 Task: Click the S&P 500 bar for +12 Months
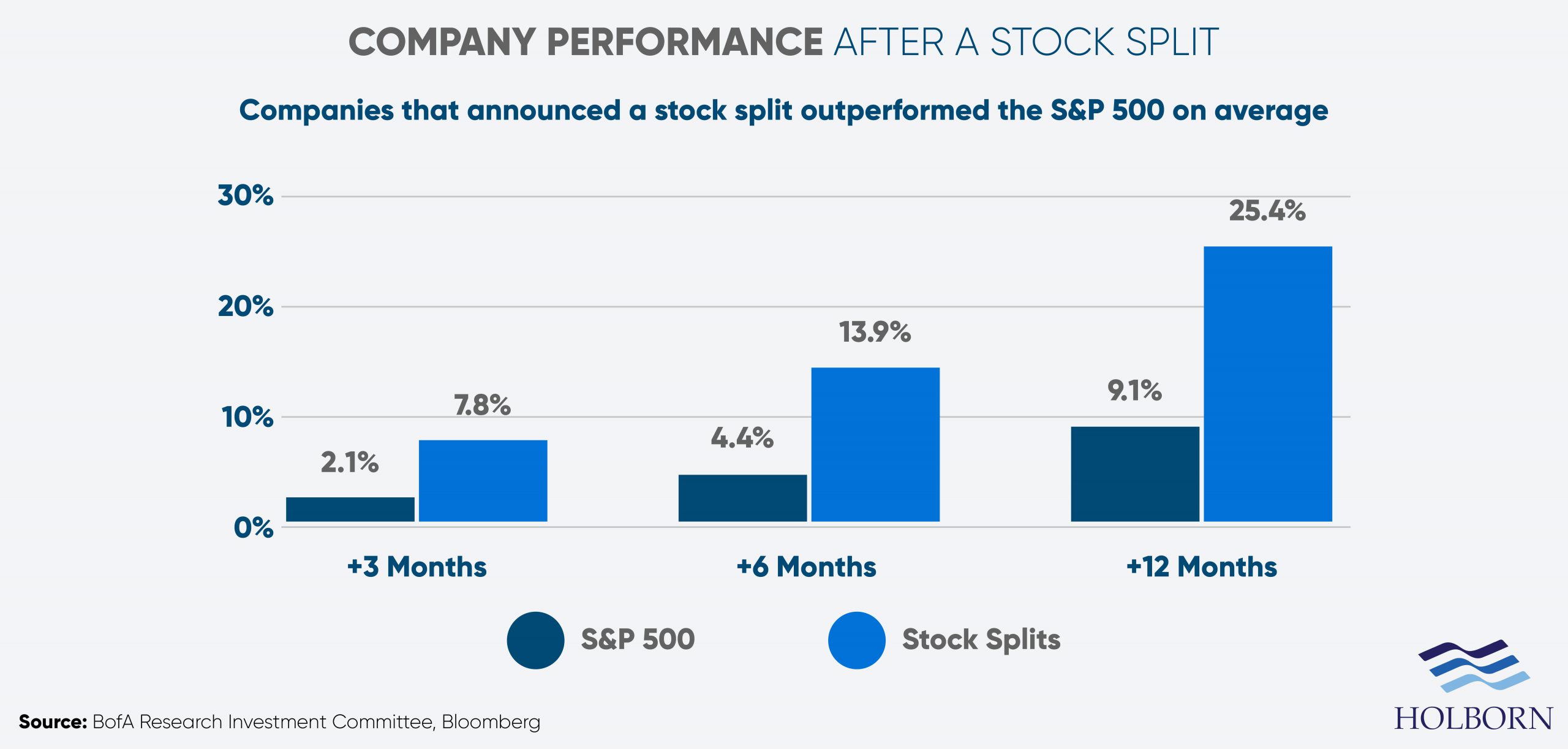tap(1135, 474)
